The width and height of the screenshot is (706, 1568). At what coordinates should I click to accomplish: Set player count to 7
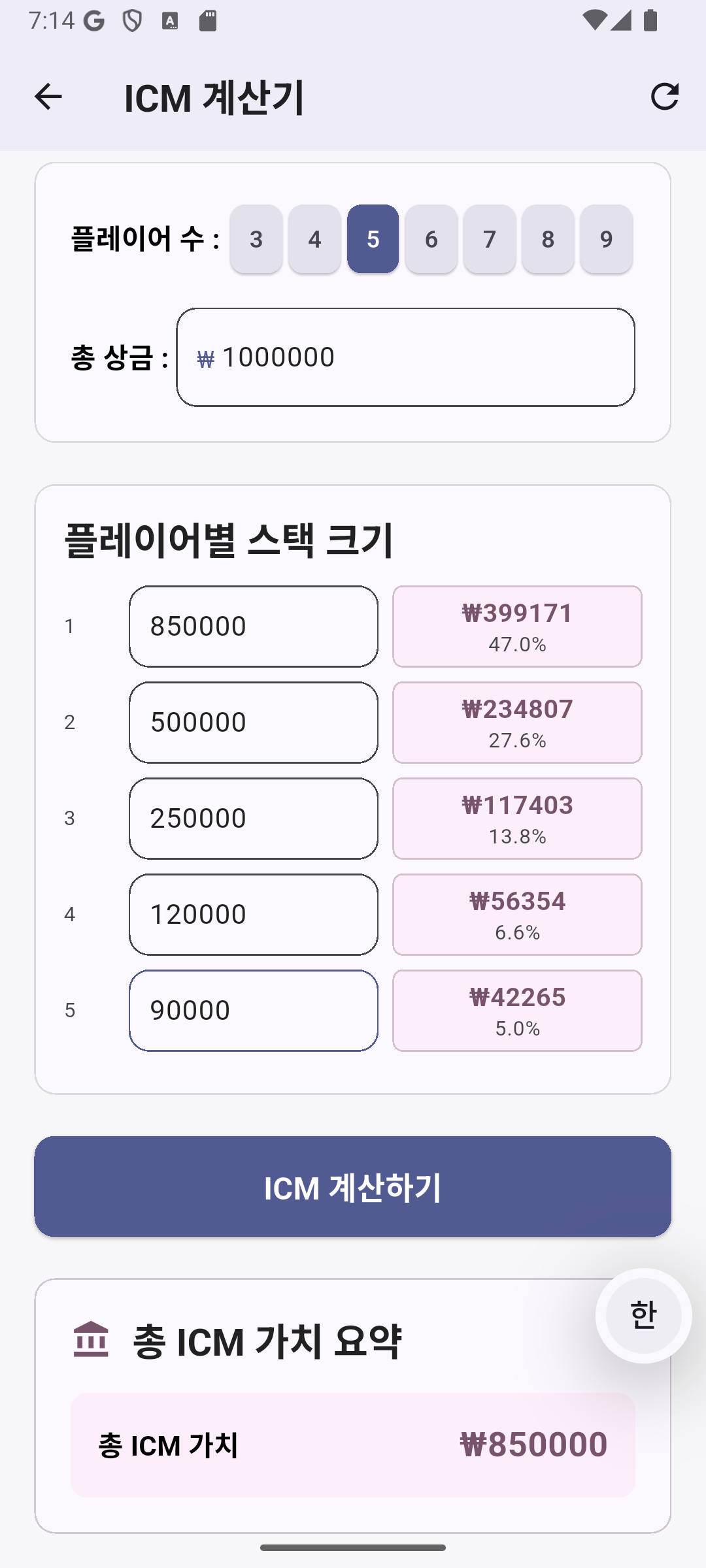click(x=490, y=239)
